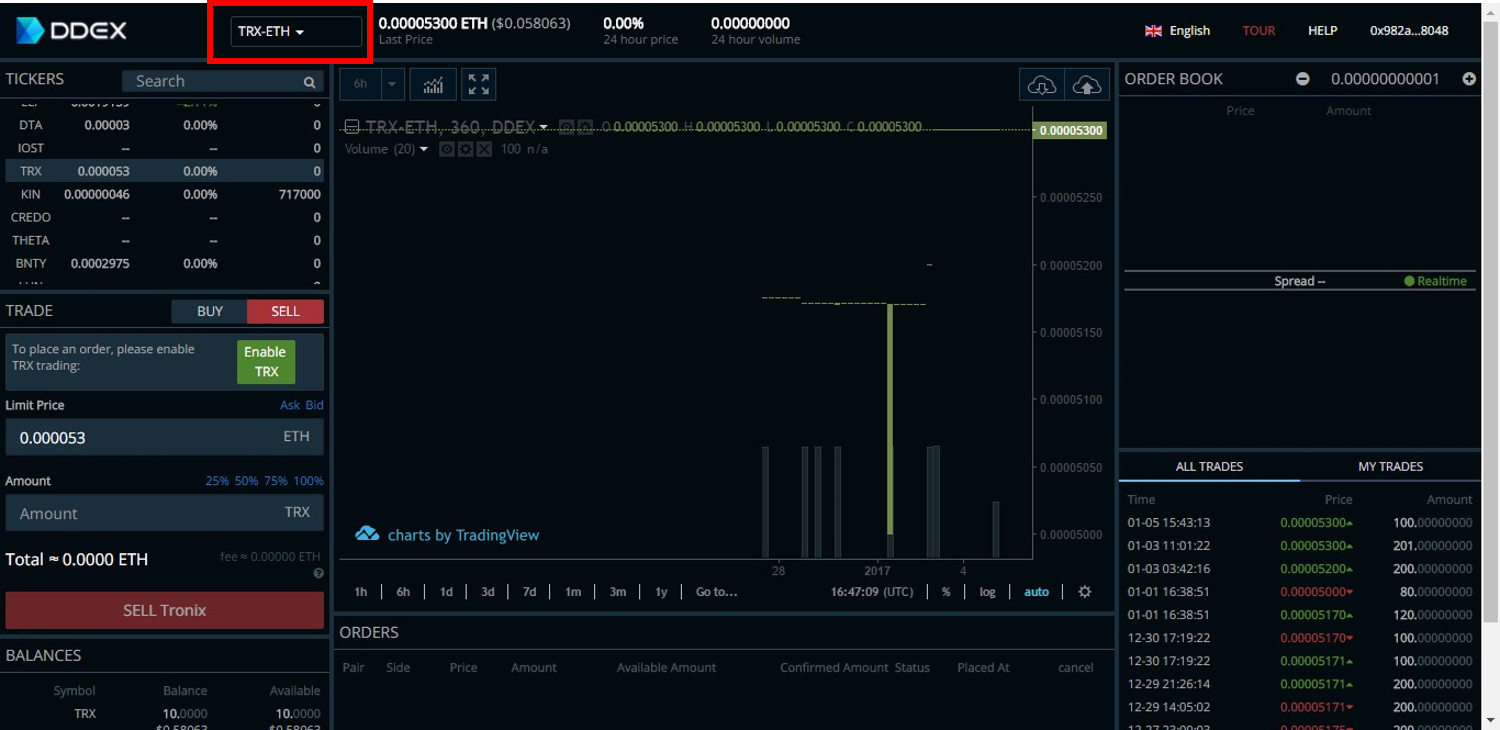Expand the Volume (20) indicator dropdown
Image resolution: width=1500 pixels, height=730 pixels.
point(424,150)
